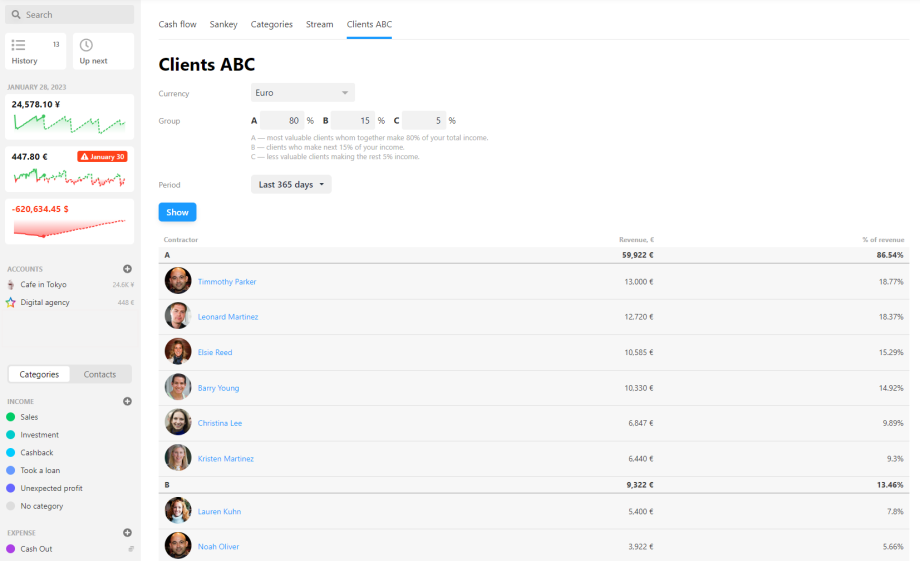Open the Cash flow tab
Screen dimensions: 920x561
coord(177,24)
